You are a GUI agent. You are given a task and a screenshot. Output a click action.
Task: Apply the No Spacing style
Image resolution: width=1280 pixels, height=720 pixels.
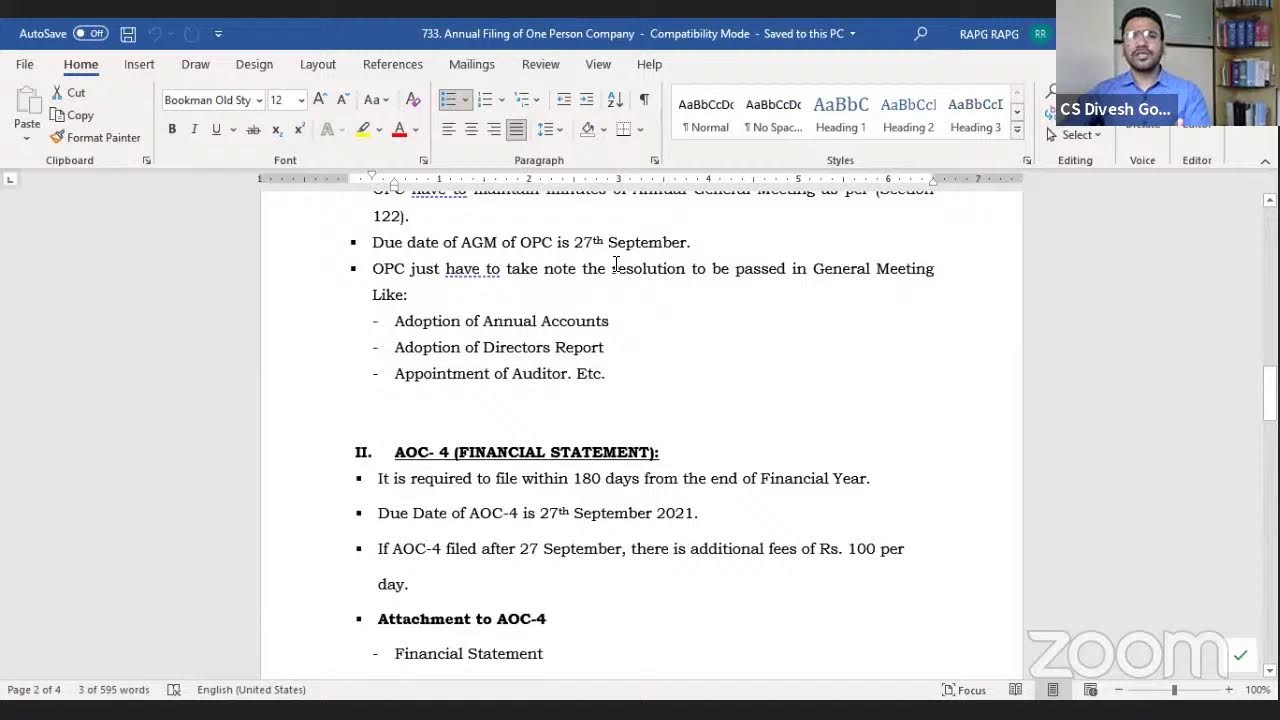773,115
